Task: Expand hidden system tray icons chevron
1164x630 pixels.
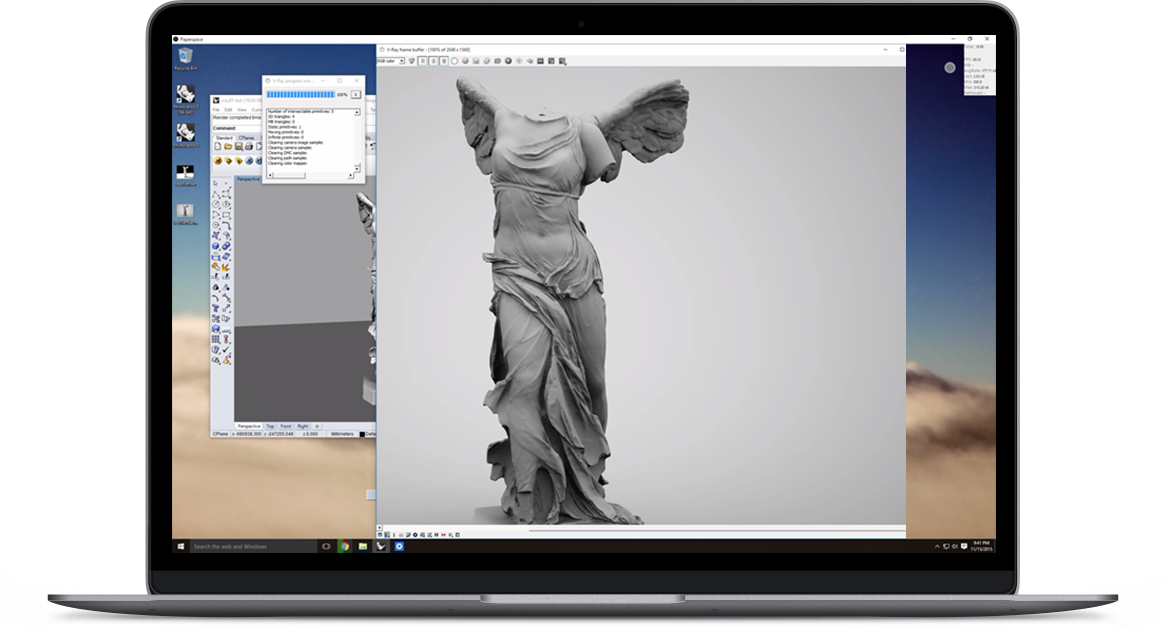Action: point(937,547)
